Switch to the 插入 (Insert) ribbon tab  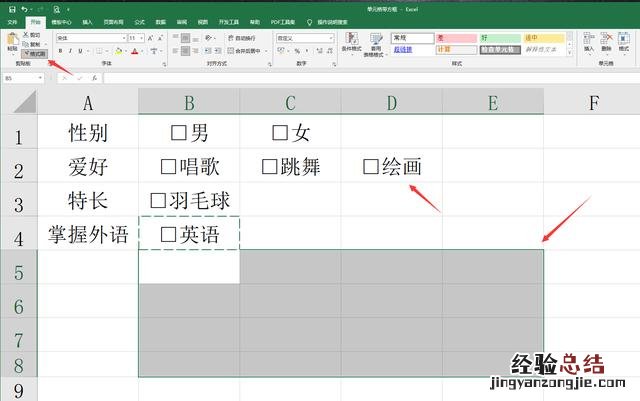tap(88, 20)
